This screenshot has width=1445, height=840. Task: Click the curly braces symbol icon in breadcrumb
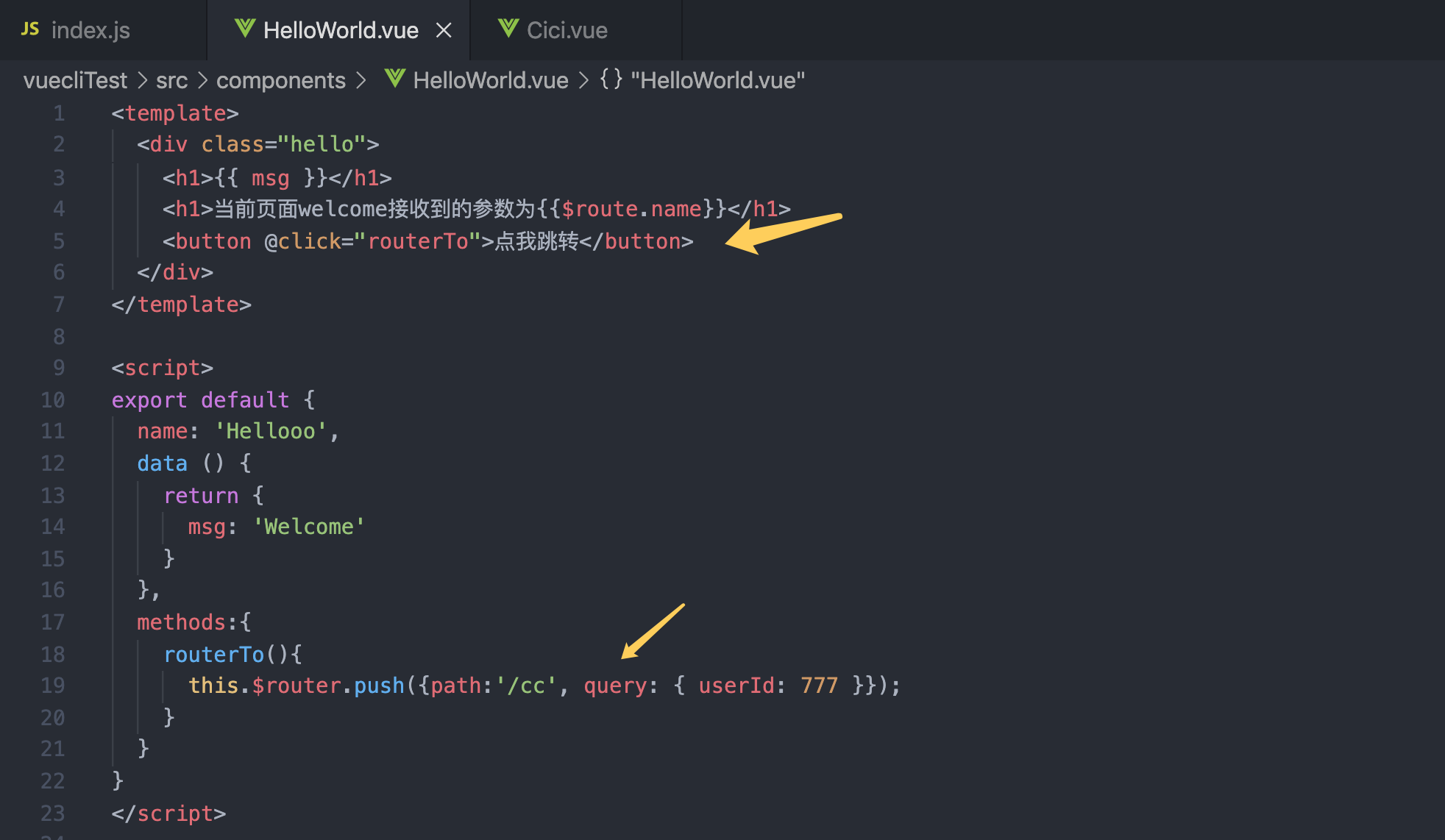click(611, 79)
